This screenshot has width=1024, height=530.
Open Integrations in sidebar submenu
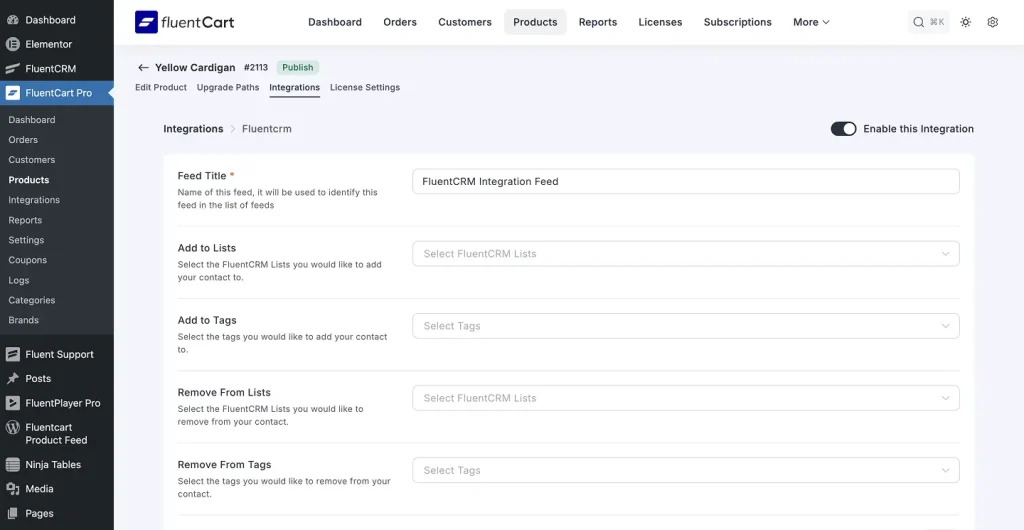(x=34, y=200)
